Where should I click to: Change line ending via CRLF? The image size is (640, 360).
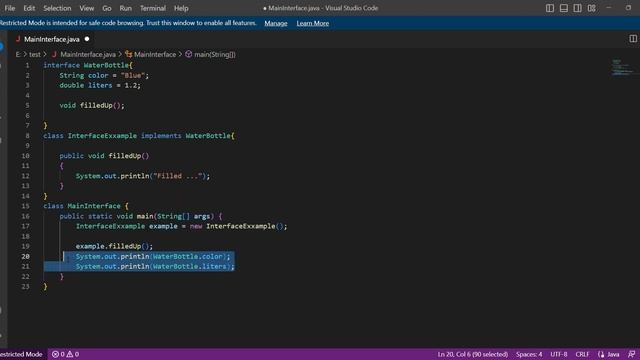click(582, 354)
